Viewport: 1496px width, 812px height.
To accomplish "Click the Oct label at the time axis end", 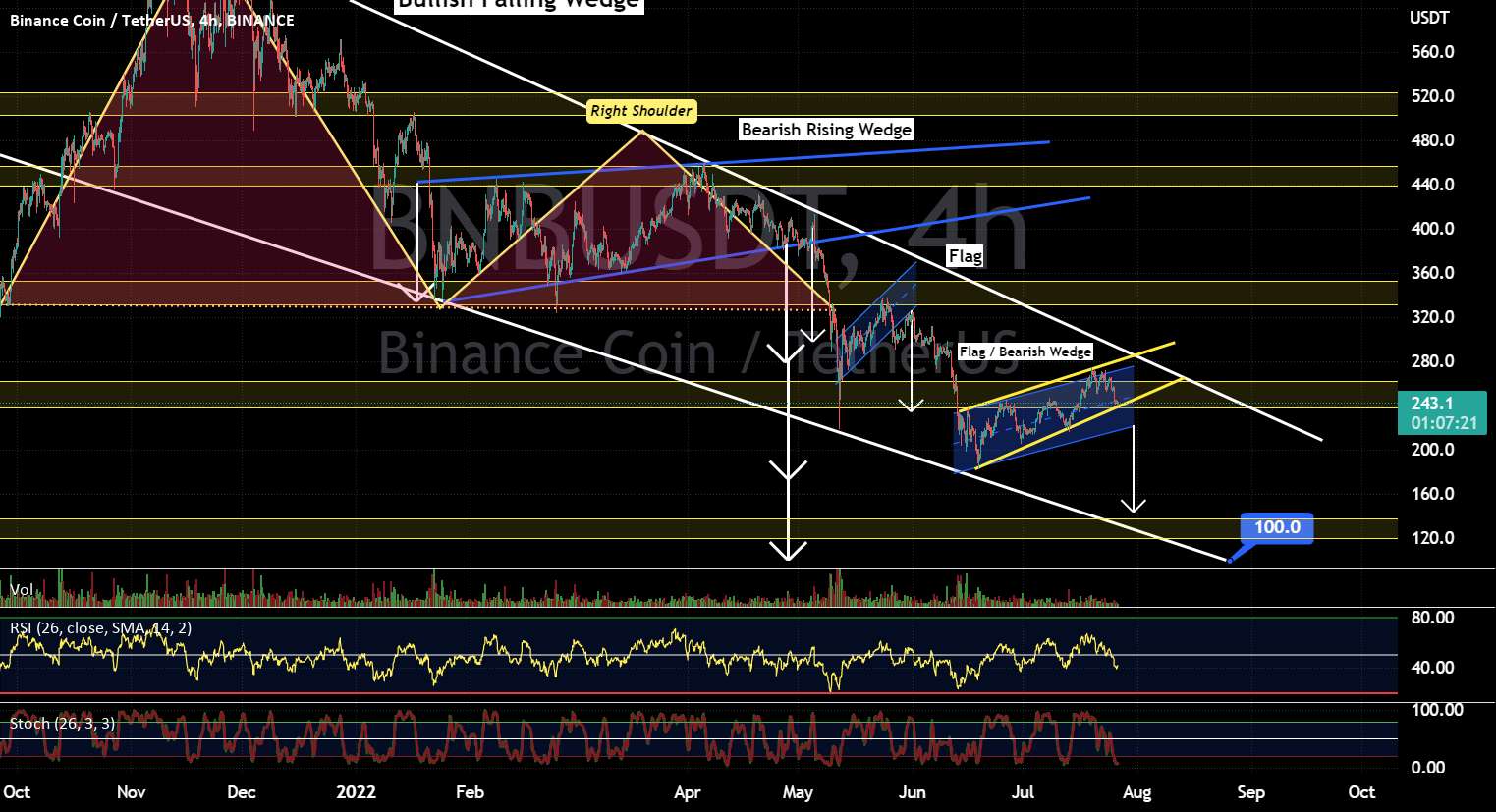I will click(x=1361, y=792).
